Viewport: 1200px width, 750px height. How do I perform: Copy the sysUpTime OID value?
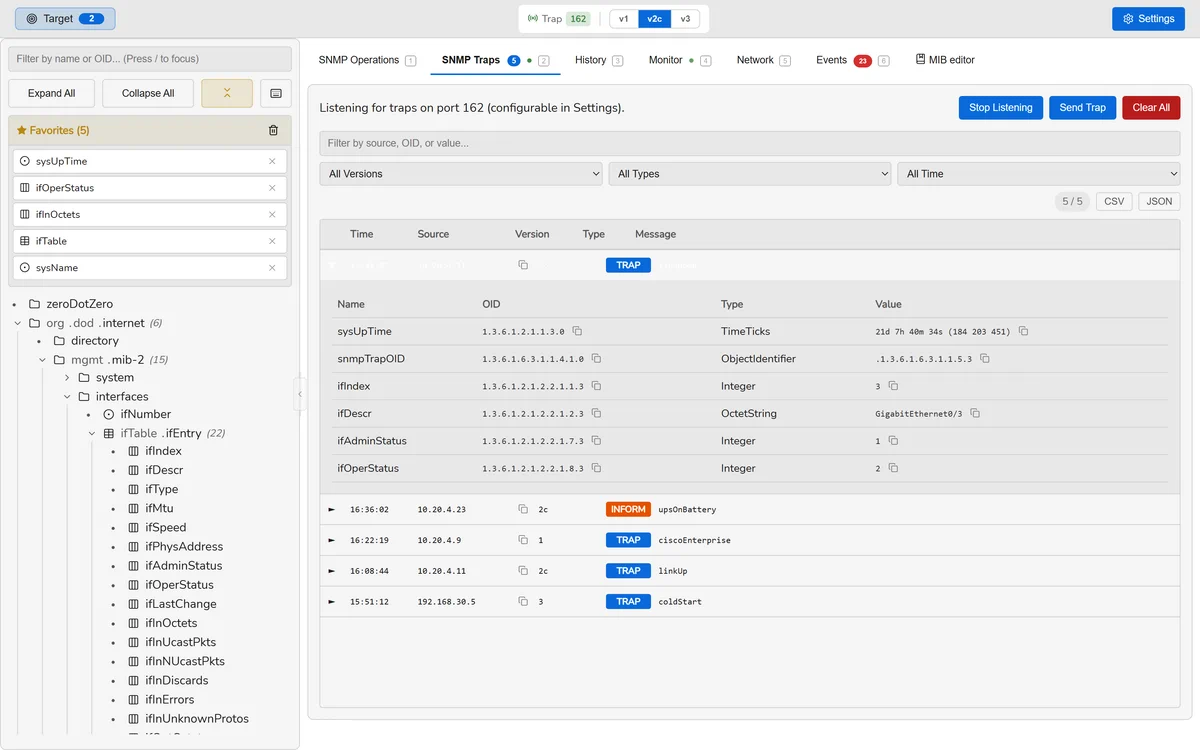tap(577, 331)
